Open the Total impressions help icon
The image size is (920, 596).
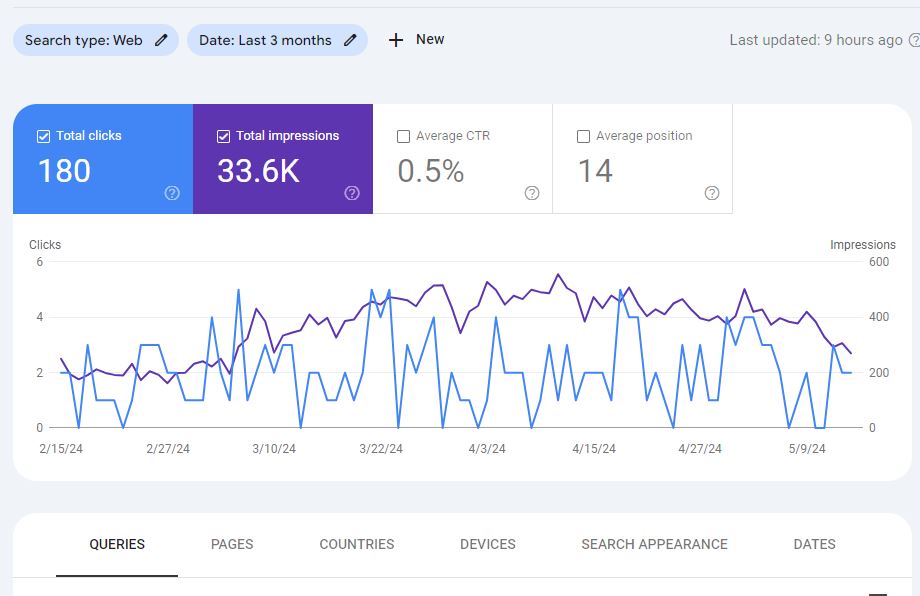pyautogui.click(x=352, y=193)
